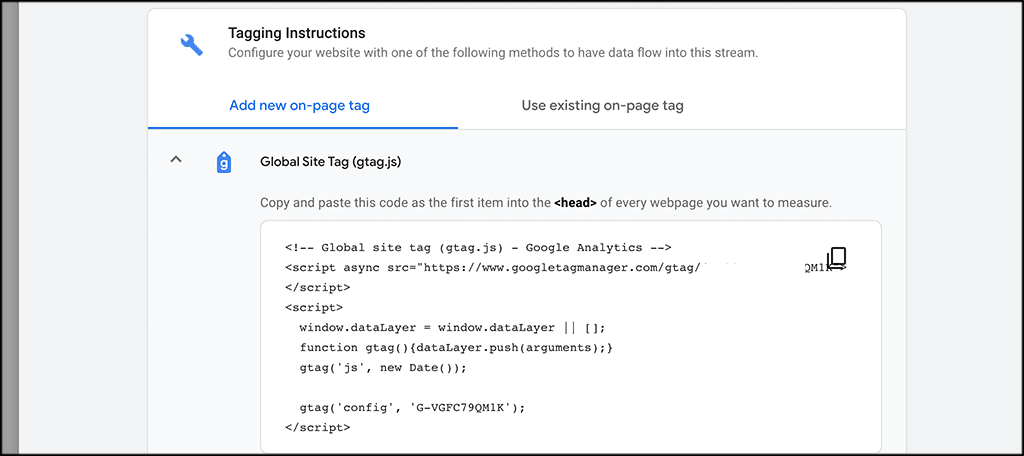Click the first closing </script> line
Image resolution: width=1024 pixels, height=456 pixels.
pos(317,287)
